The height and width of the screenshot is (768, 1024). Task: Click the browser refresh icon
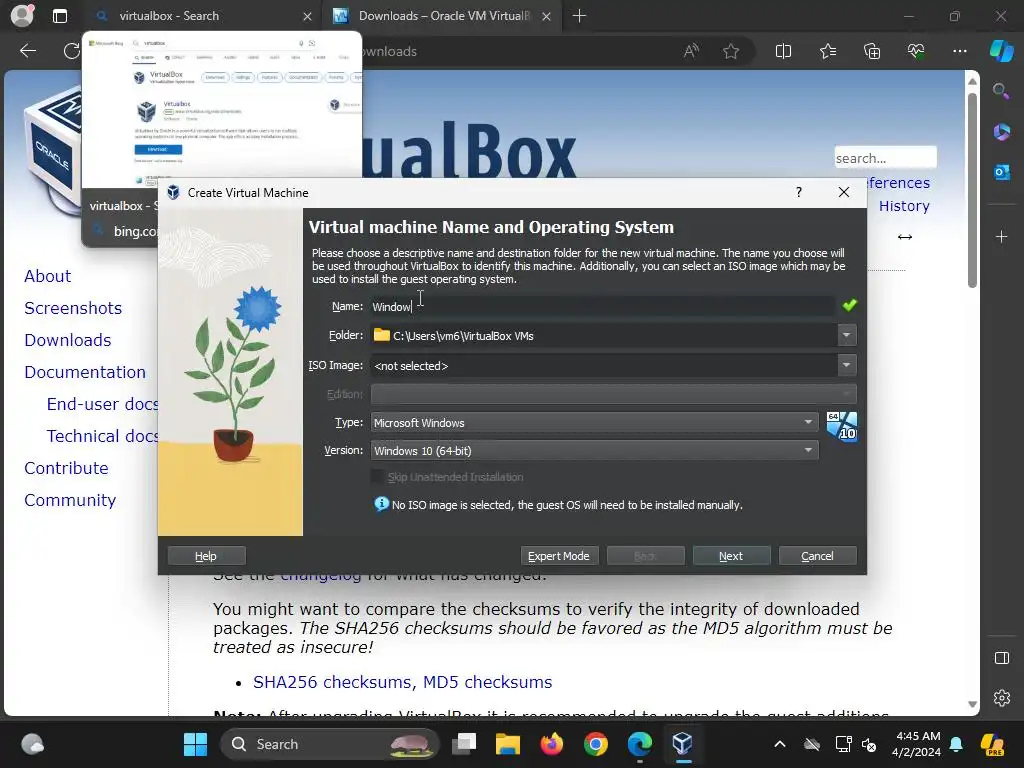coord(71,51)
